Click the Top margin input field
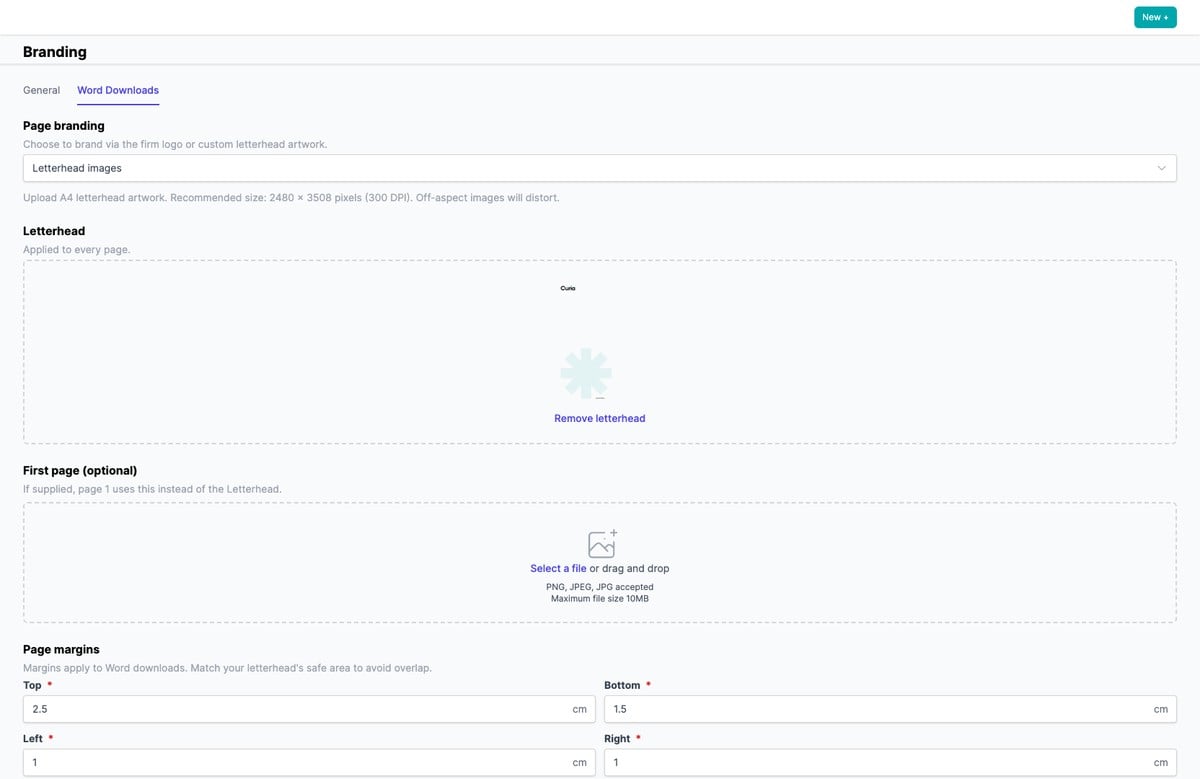The height and width of the screenshot is (779, 1200). [309, 709]
